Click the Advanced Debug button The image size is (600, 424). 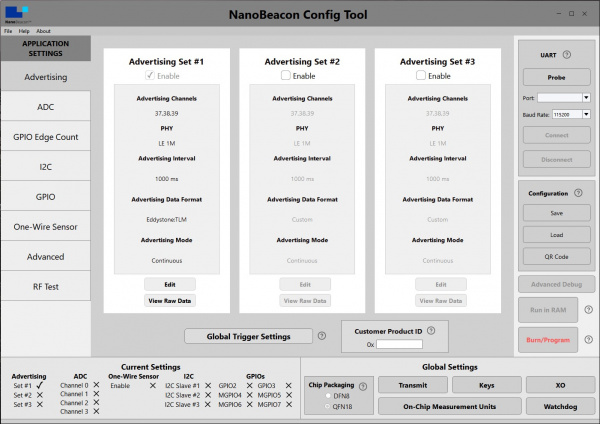(556, 284)
